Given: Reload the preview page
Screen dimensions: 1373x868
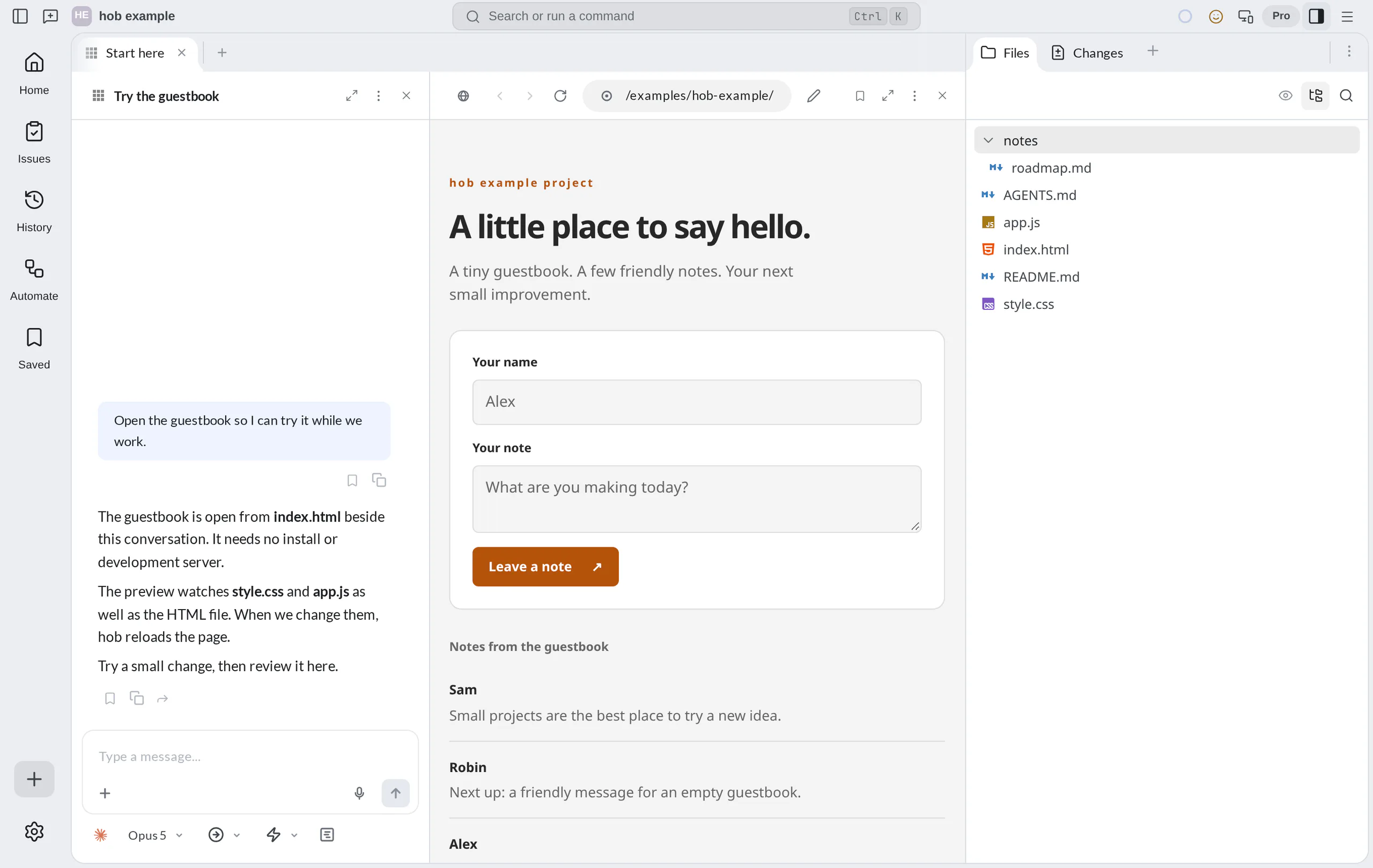Looking at the screenshot, I should [x=560, y=96].
